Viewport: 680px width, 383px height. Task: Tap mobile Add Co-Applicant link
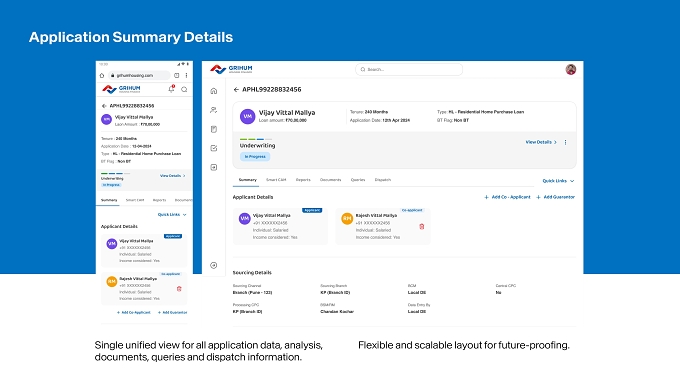(x=134, y=313)
